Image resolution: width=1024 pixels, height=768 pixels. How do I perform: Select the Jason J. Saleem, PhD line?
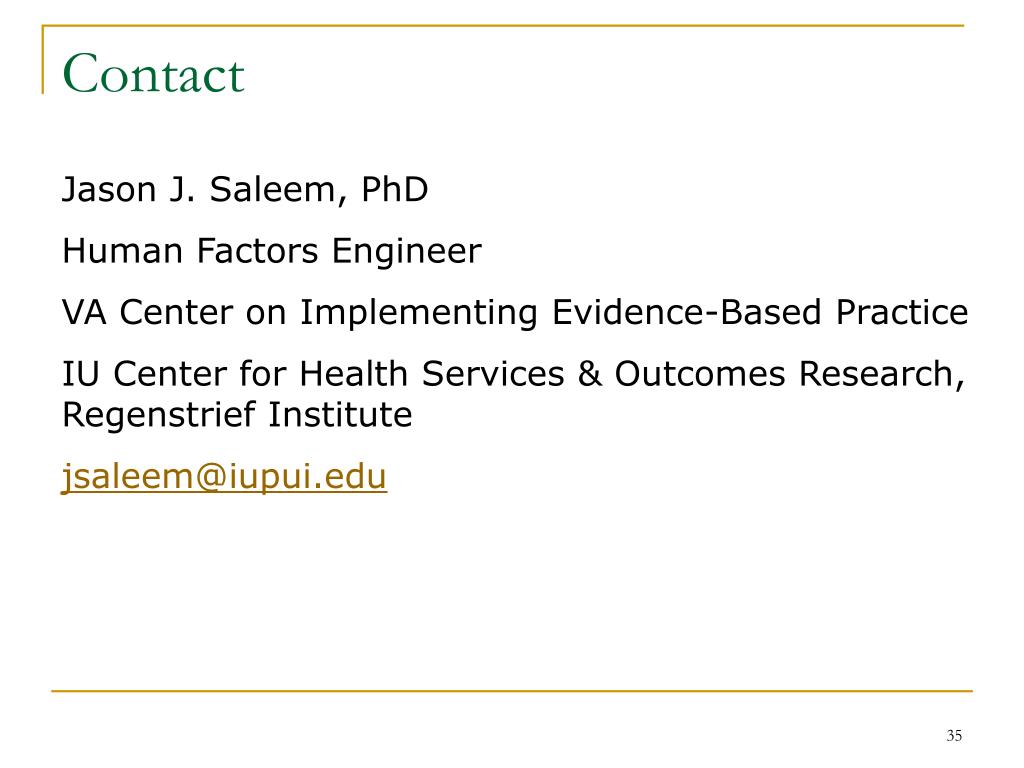[245, 190]
